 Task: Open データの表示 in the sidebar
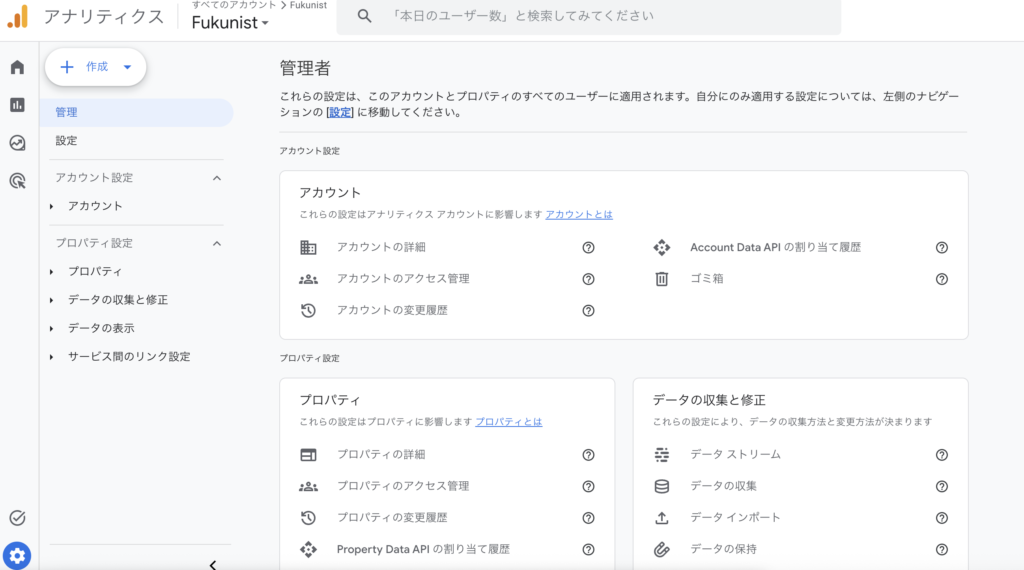pyautogui.click(x=101, y=328)
